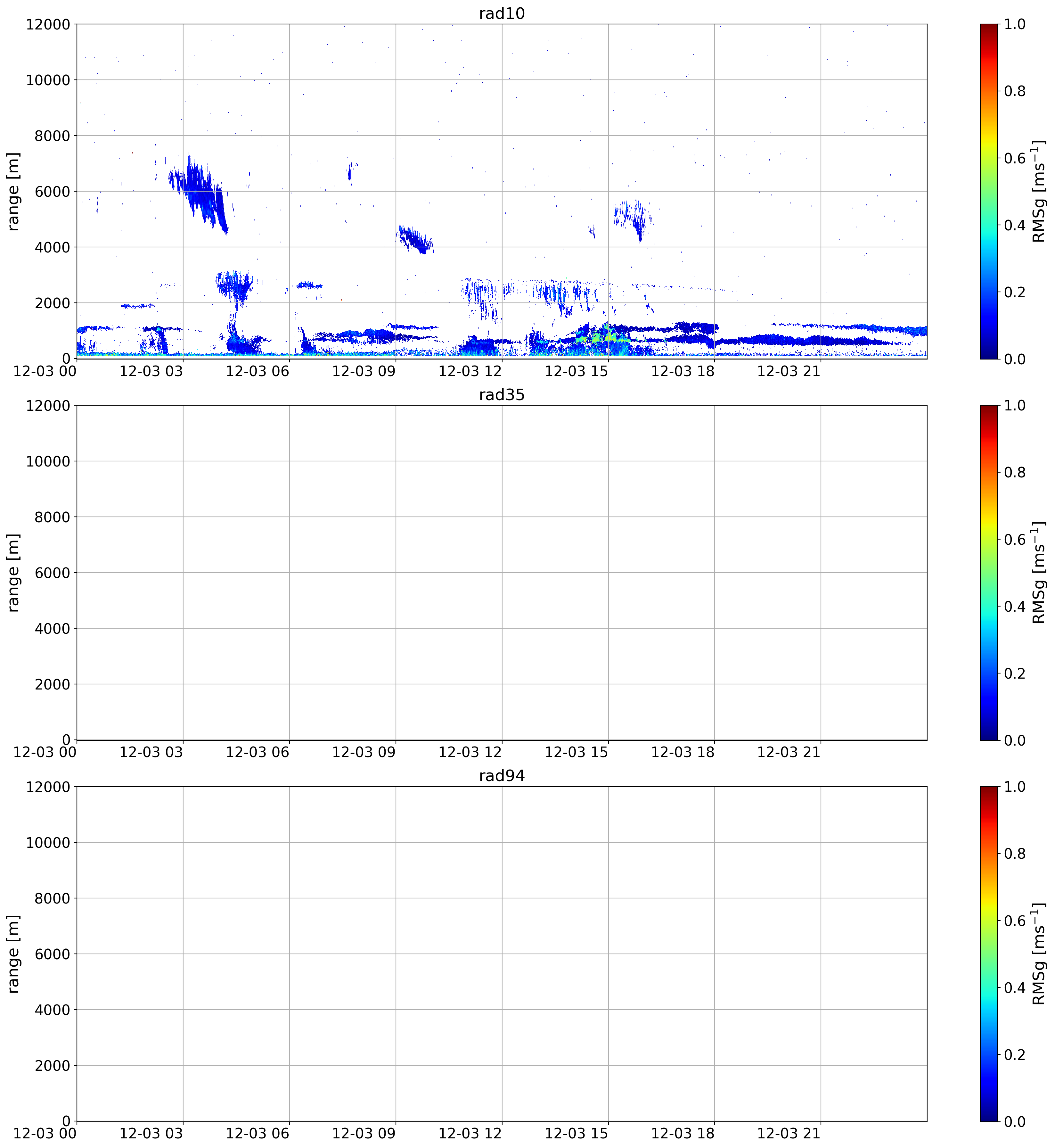The height and width of the screenshot is (1148, 1055).
Task: Click the RMSg colorbar label beside rad35
Action: click(x=1038, y=573)
